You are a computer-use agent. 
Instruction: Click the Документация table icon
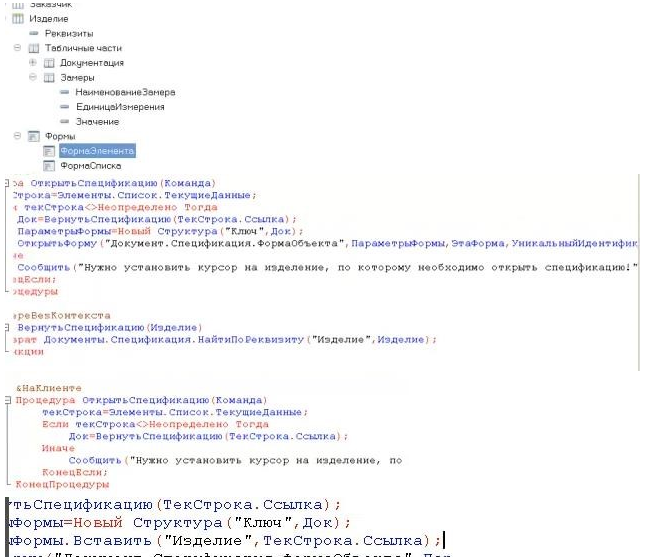coord(49,63)
